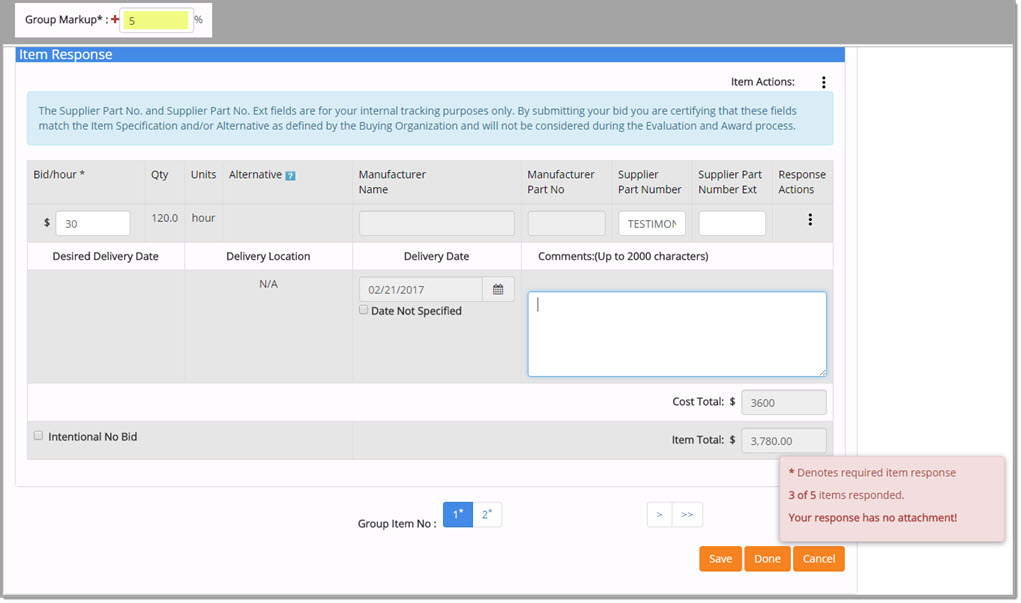This screenshot has height=603, width=1021.
Task: Click the Bid/hour amount field
Action: tap(92, 224)
